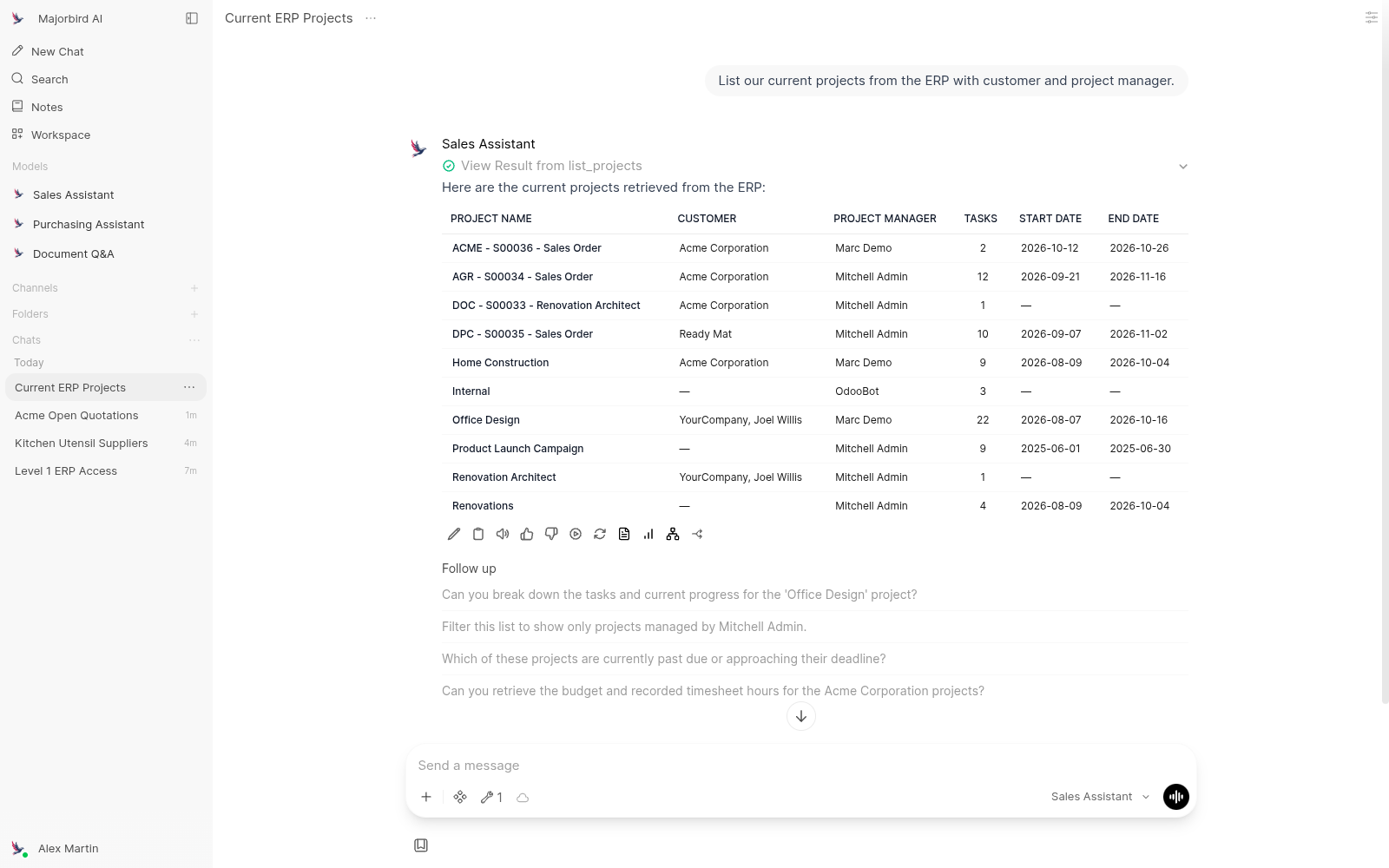This screenshot has height=868, width=1389.
Task: Copy the response to clipboard
Action: pyautogui.click(x=478, y=534)
